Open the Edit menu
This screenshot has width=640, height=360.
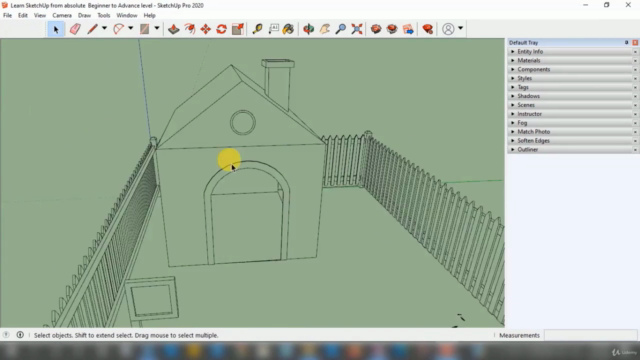click(22, 16)
